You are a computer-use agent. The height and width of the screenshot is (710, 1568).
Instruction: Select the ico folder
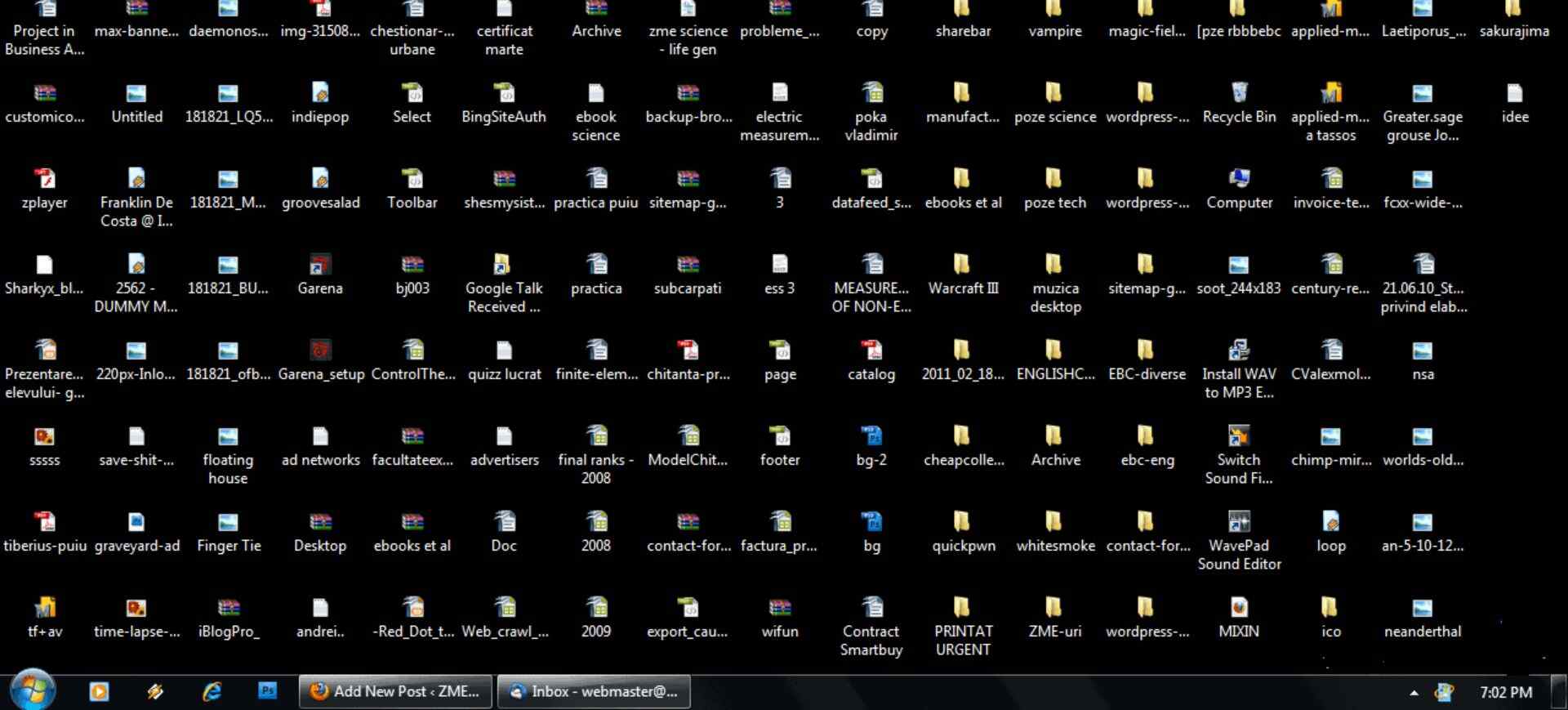tap(1330, 618)
